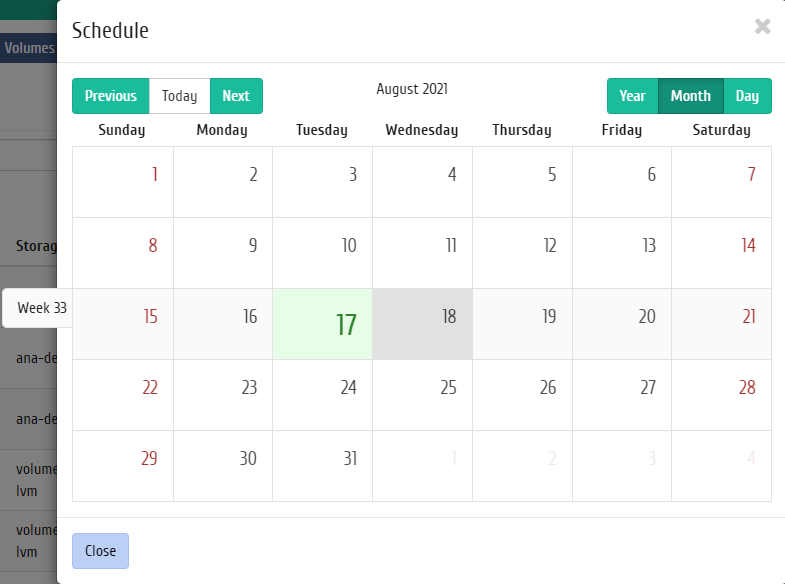Select Thursday August 26 cell
Viewport: 785px width, 584px height.
(522, 395)
